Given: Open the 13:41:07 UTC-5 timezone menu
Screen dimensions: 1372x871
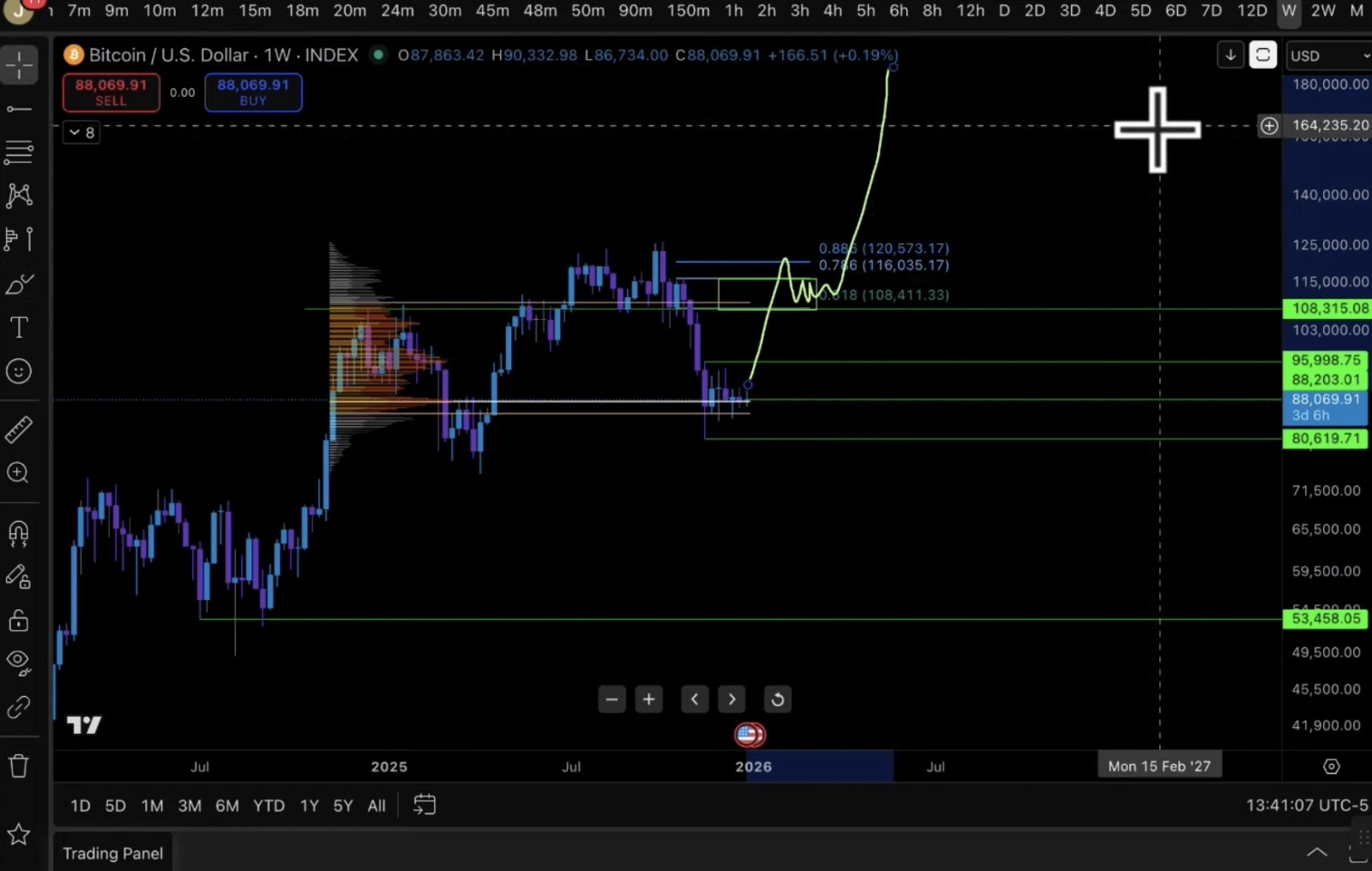Looking at the screenshot, I should tap(1307, 805).
